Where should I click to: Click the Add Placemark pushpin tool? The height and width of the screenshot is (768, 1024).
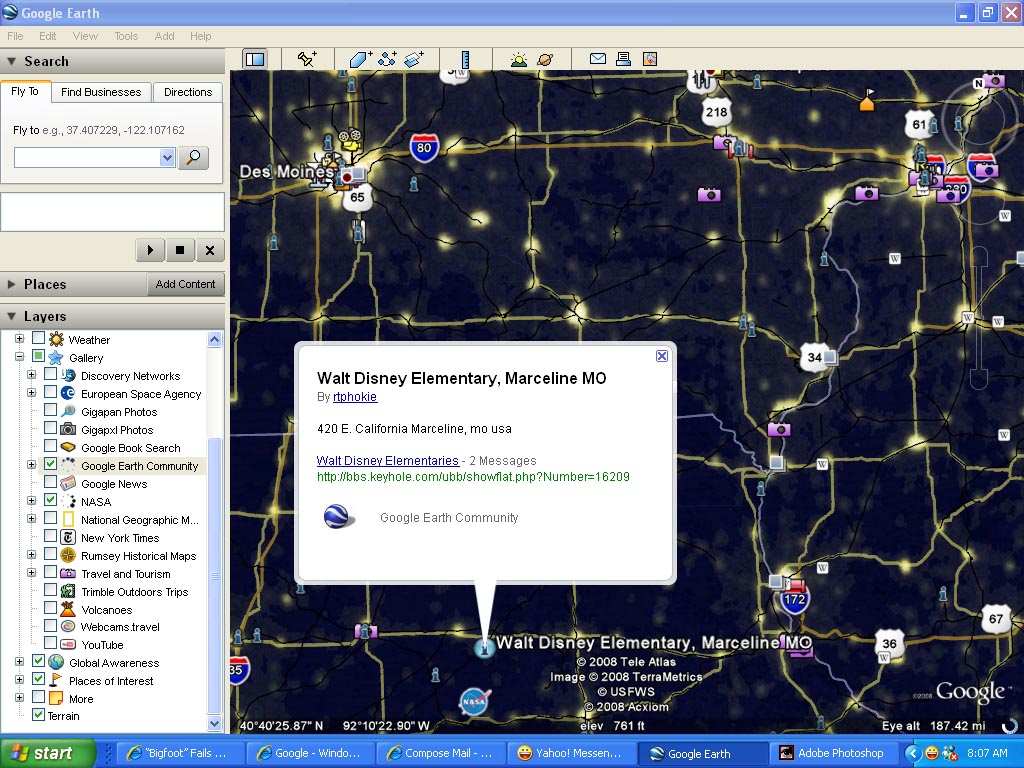(307, 59)
